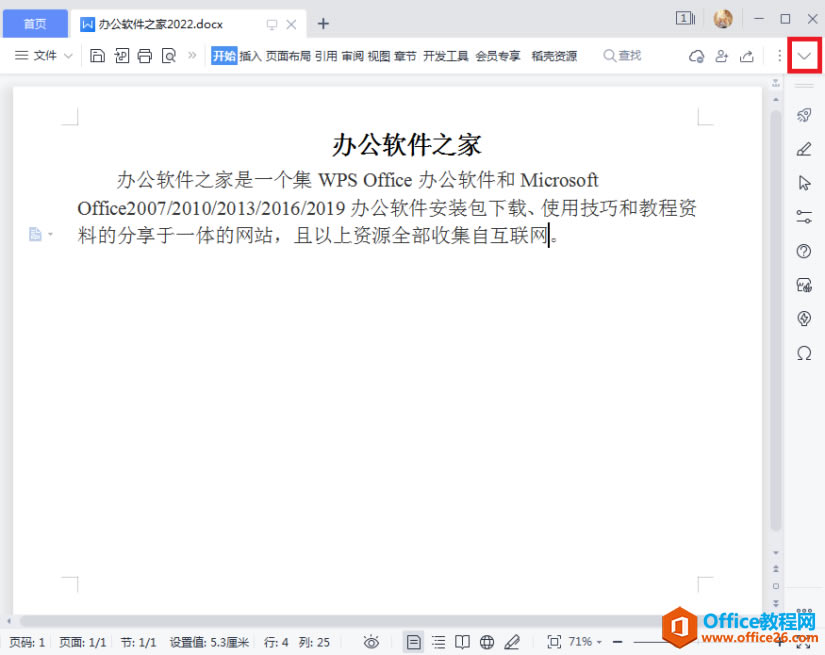Click the tab display mode icon
The image size is (825, 655).
pos(272,24)
